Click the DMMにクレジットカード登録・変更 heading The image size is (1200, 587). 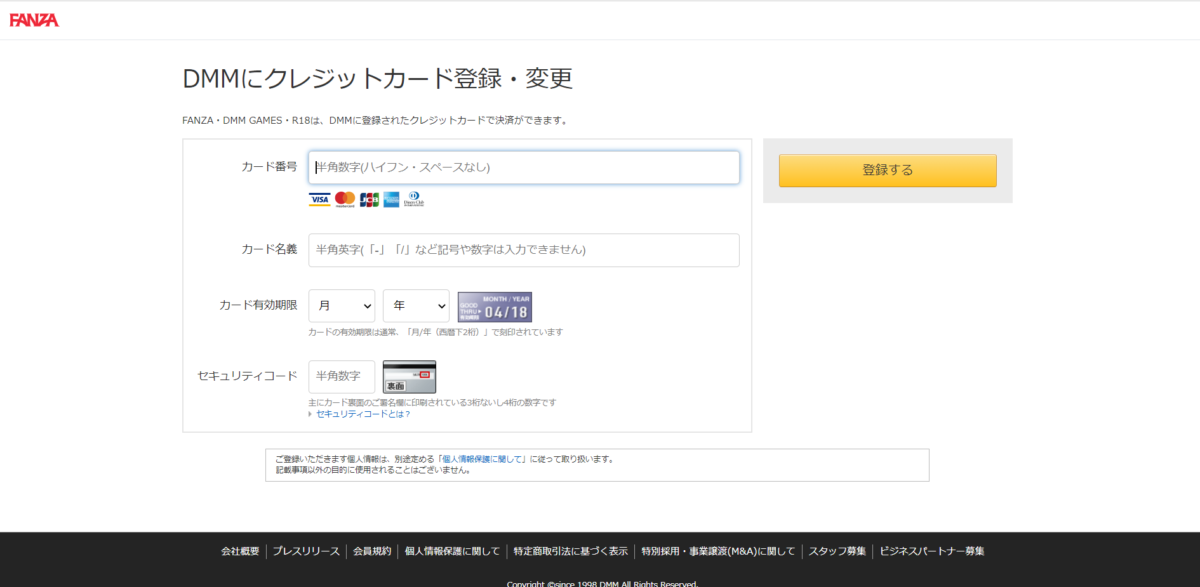(378, 79)
